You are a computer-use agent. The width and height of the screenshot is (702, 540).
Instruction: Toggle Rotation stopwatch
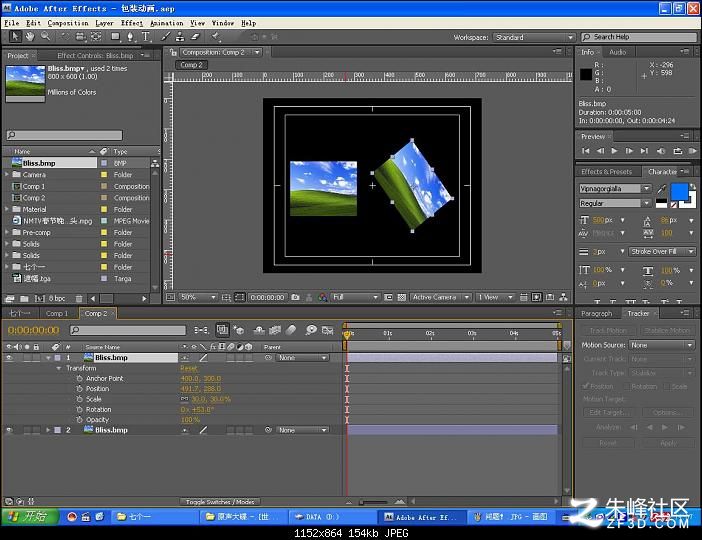(80, 409)
